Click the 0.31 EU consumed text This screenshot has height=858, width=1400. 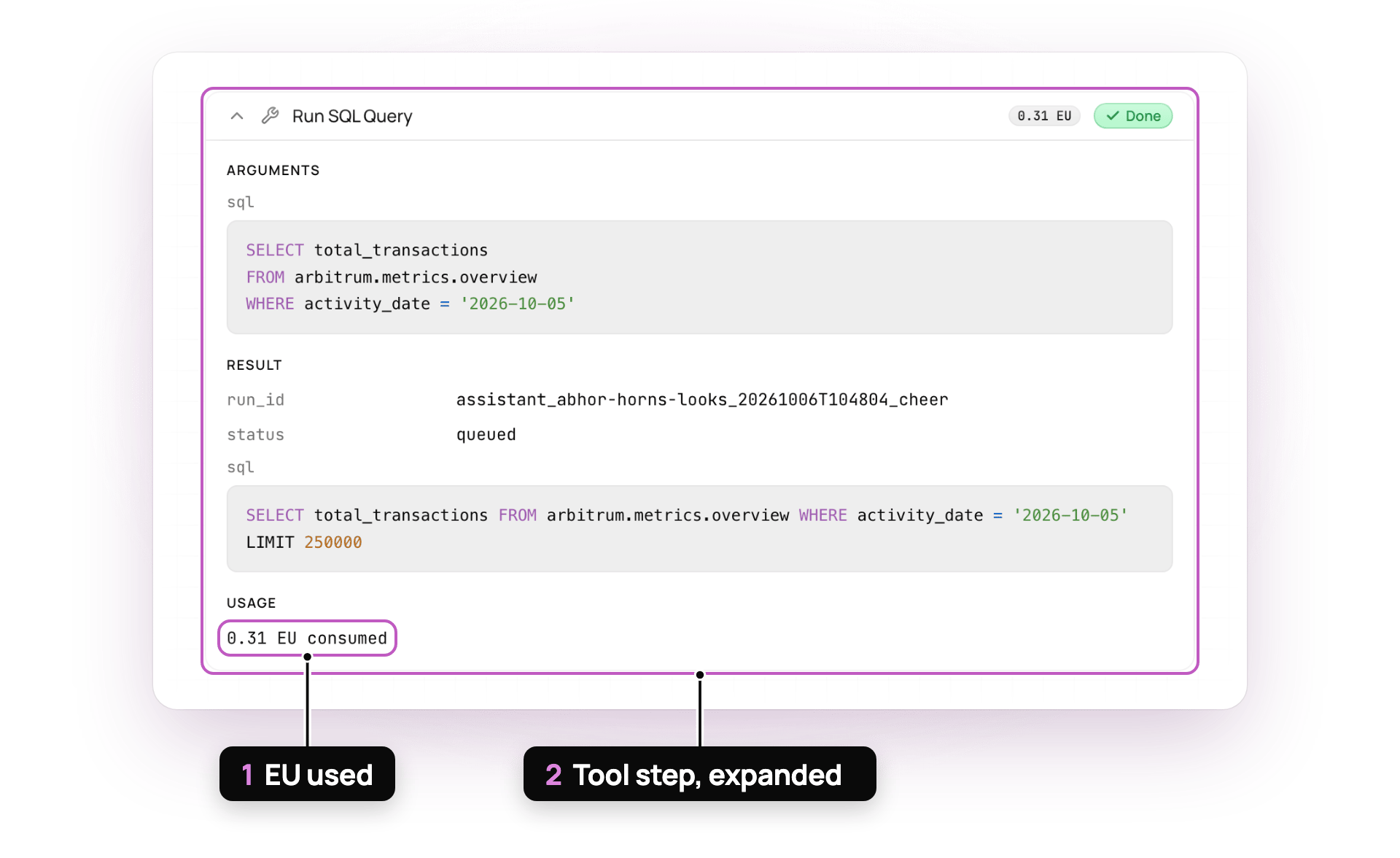coord(307,638)
